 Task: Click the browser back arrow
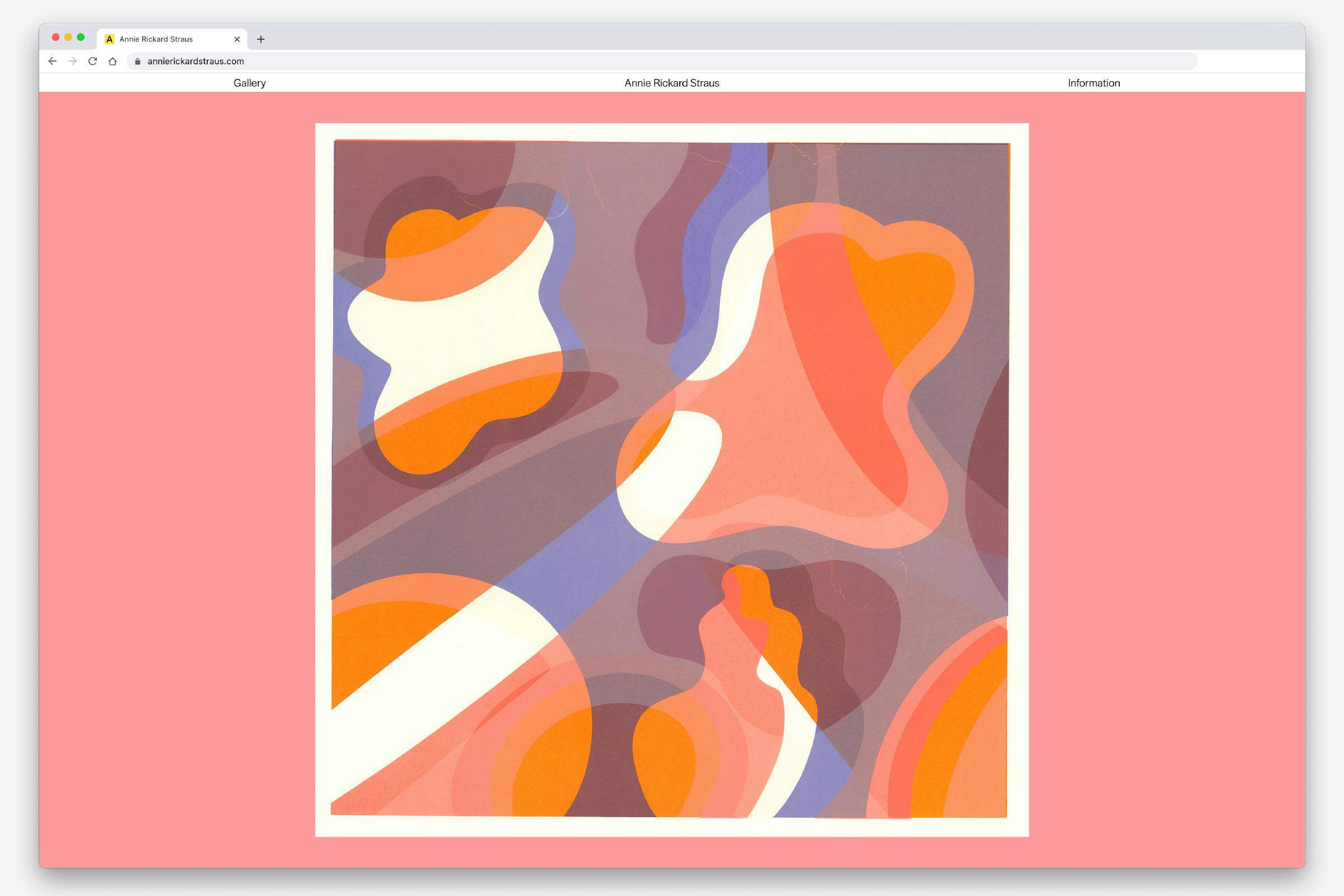(x=53, y=61)
